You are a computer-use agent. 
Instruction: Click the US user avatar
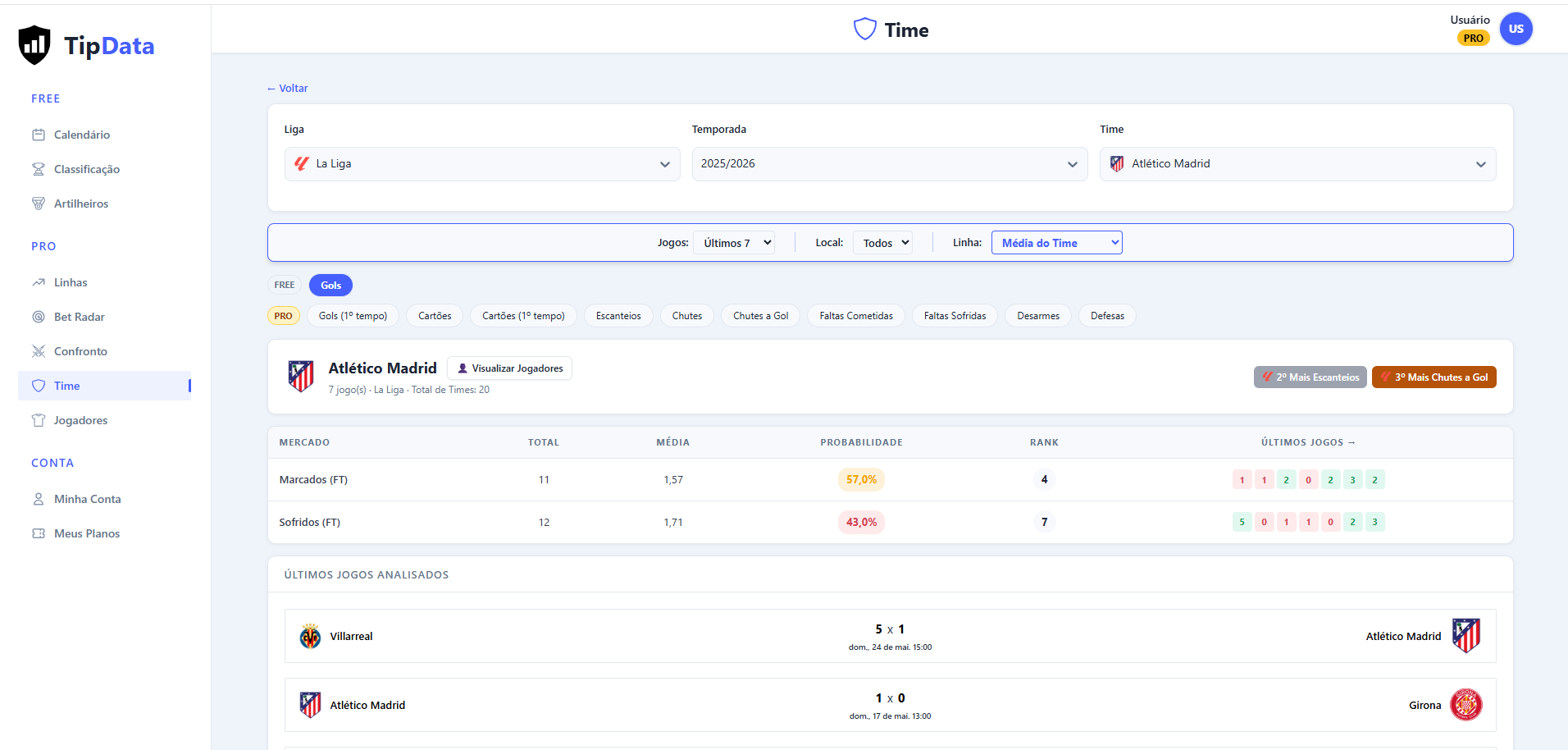point(1516,29)
